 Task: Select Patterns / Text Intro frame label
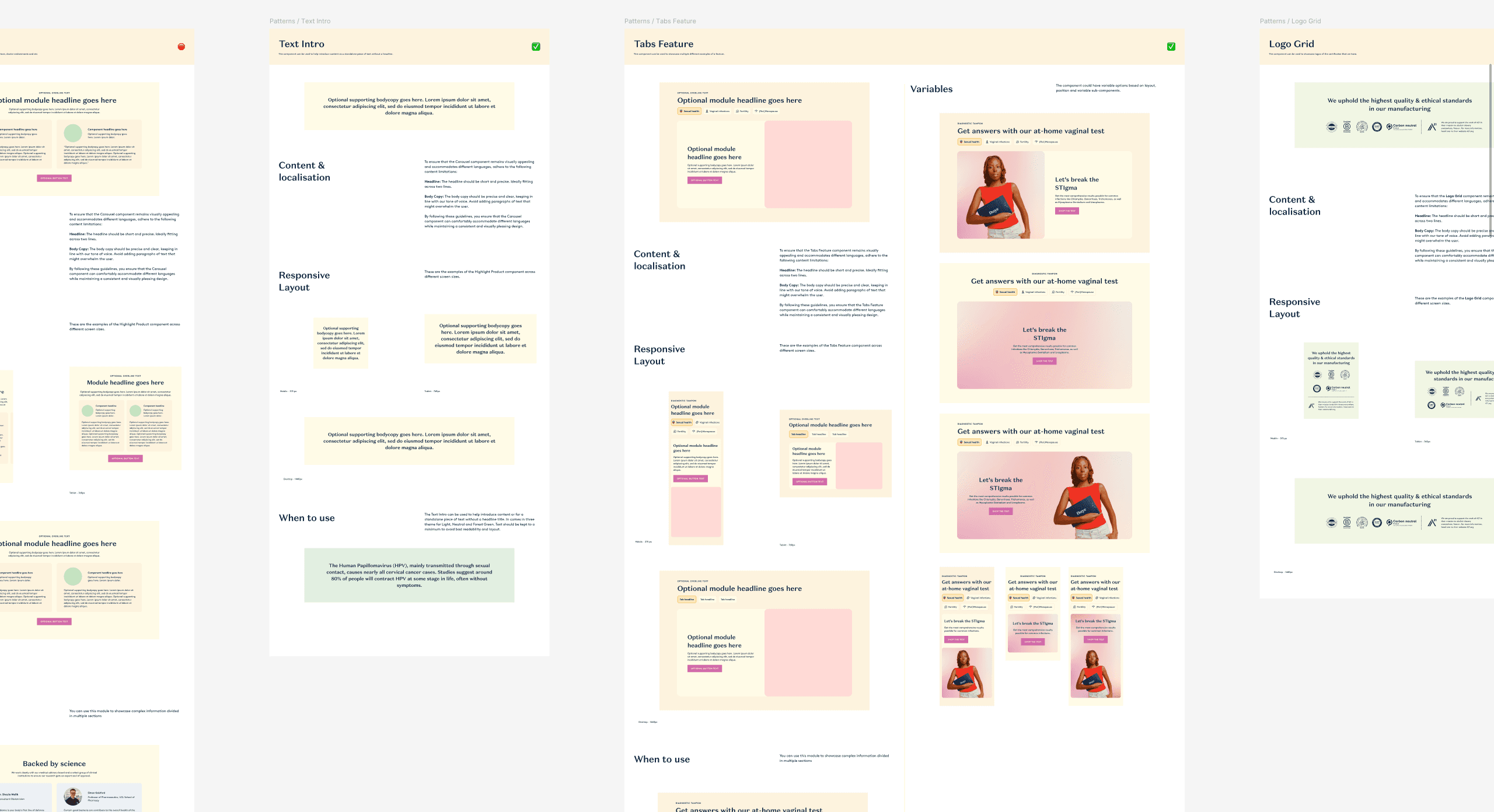pyautogui.click(x=299, y=21)
